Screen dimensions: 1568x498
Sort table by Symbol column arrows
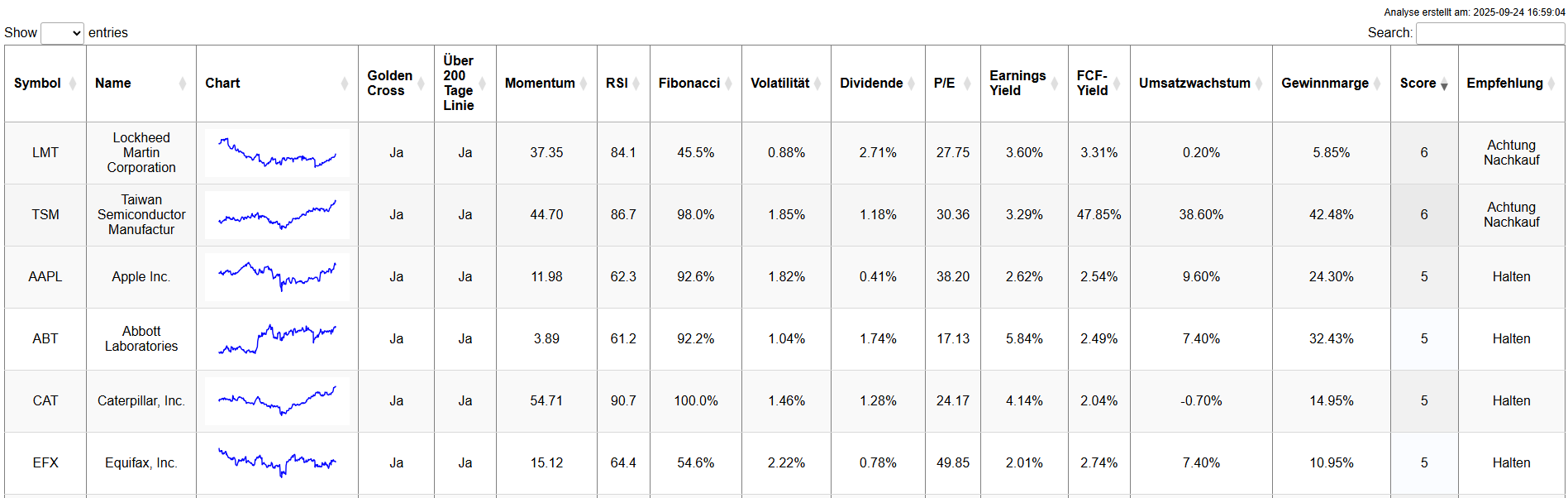[73, 84]
